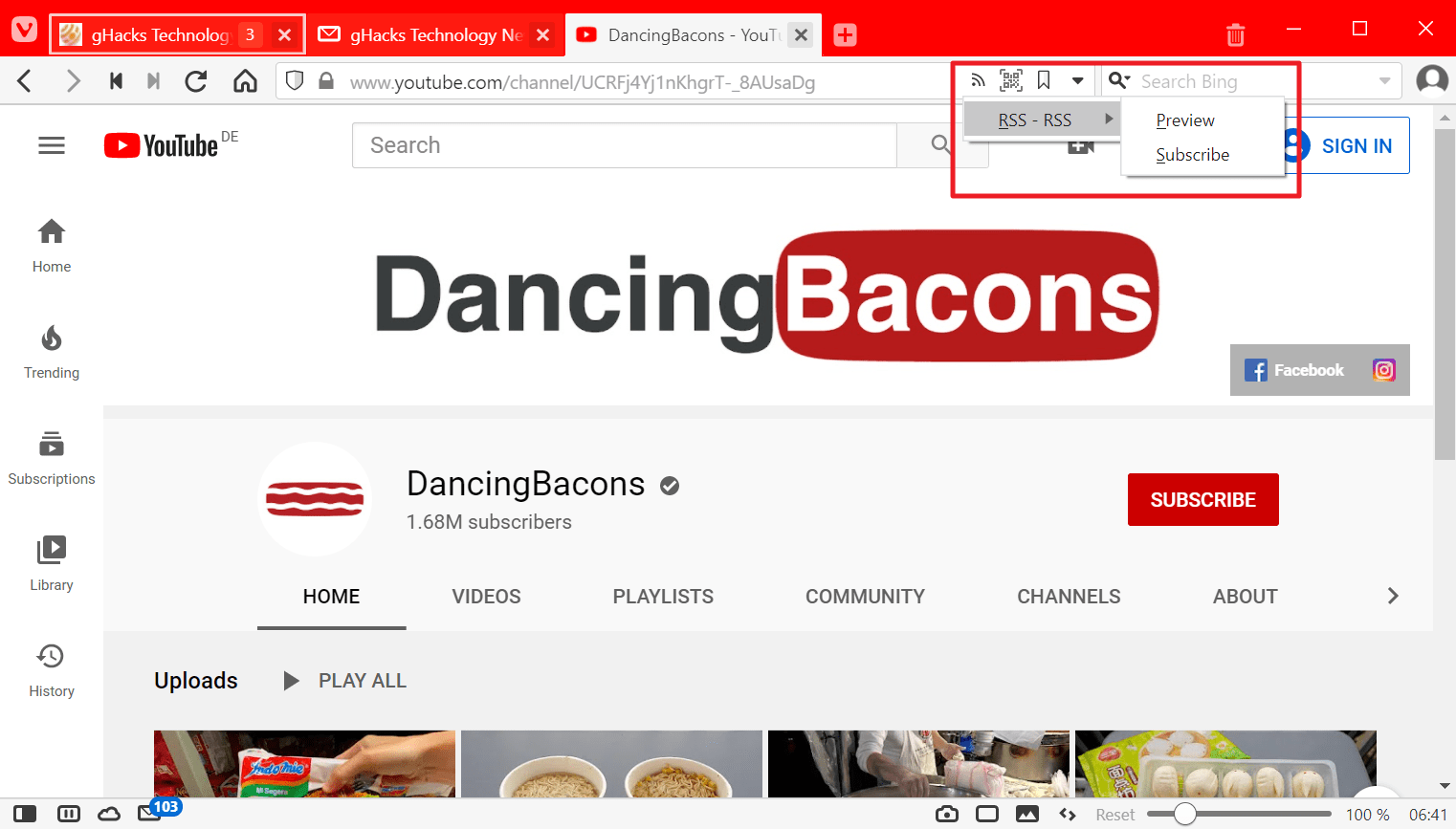Click the red SUBSCRIBE channel button

(x=1202, y=499)
